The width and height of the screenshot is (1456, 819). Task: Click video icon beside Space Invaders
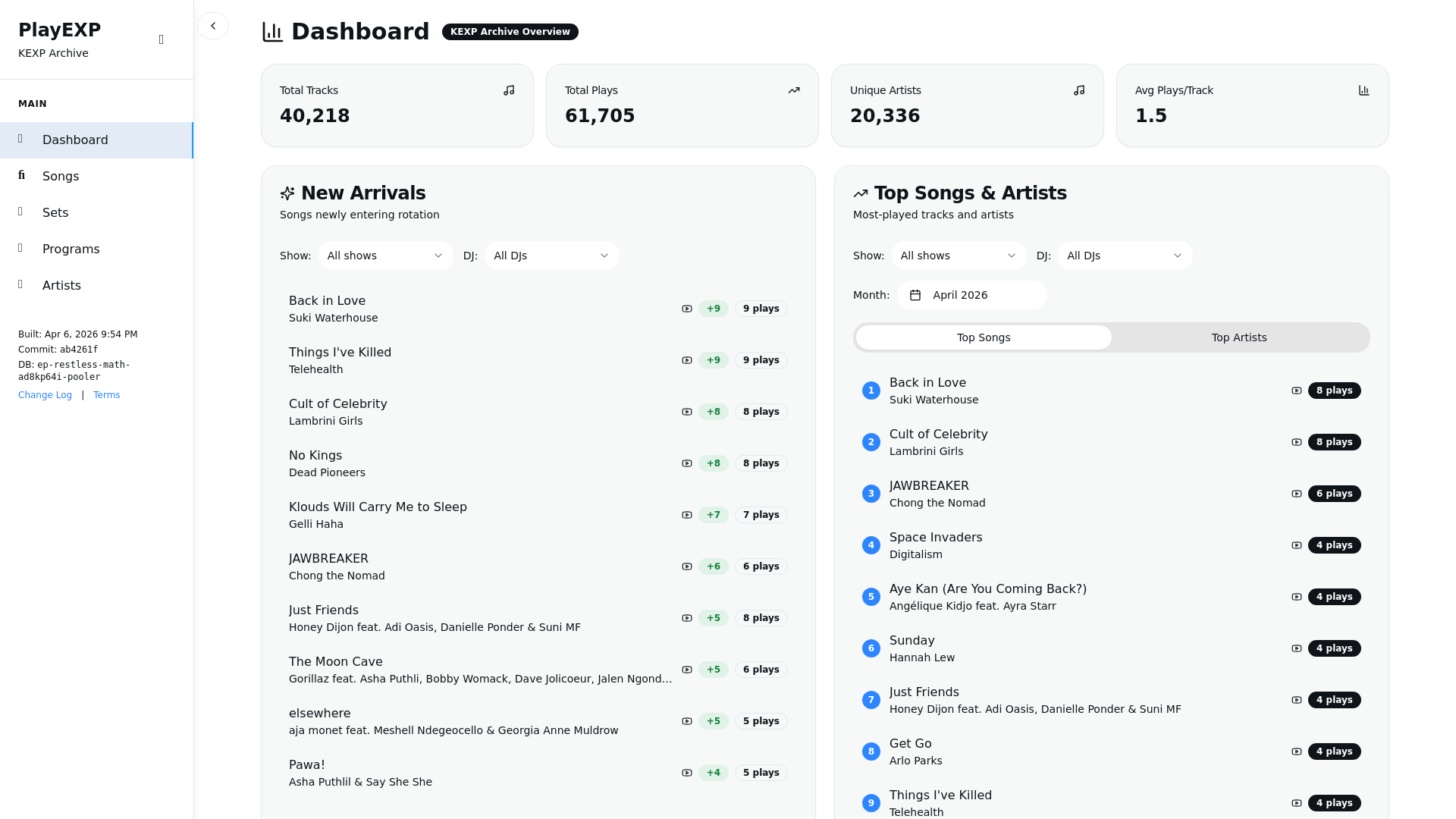[x=1297, y=545]
